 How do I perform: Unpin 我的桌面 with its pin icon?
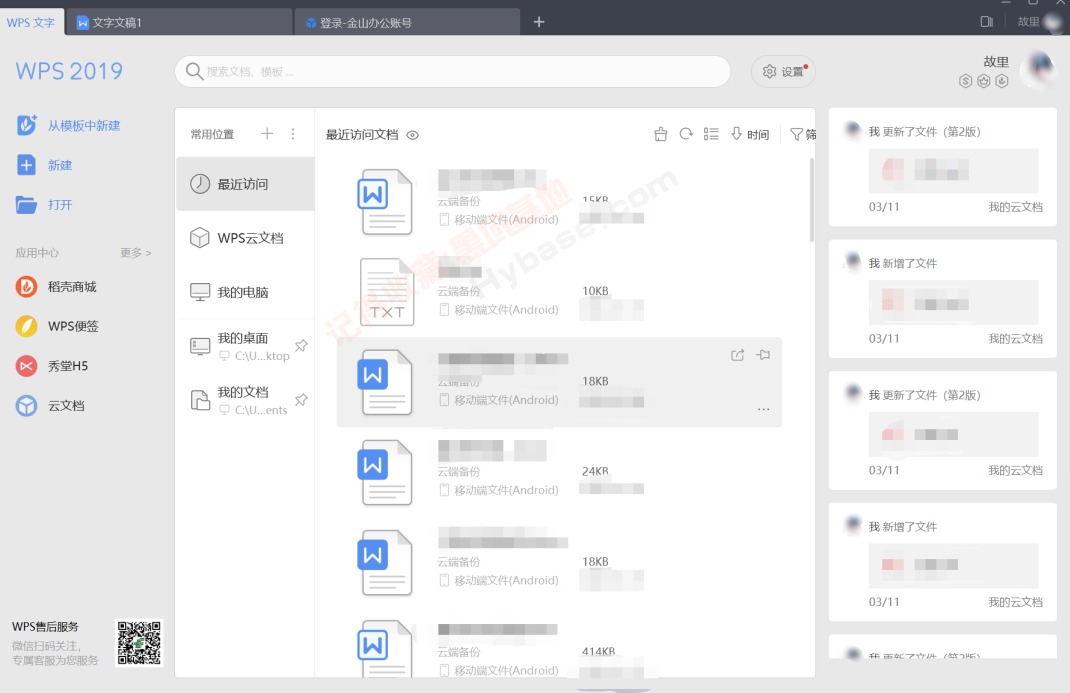(x=301, y=345)
